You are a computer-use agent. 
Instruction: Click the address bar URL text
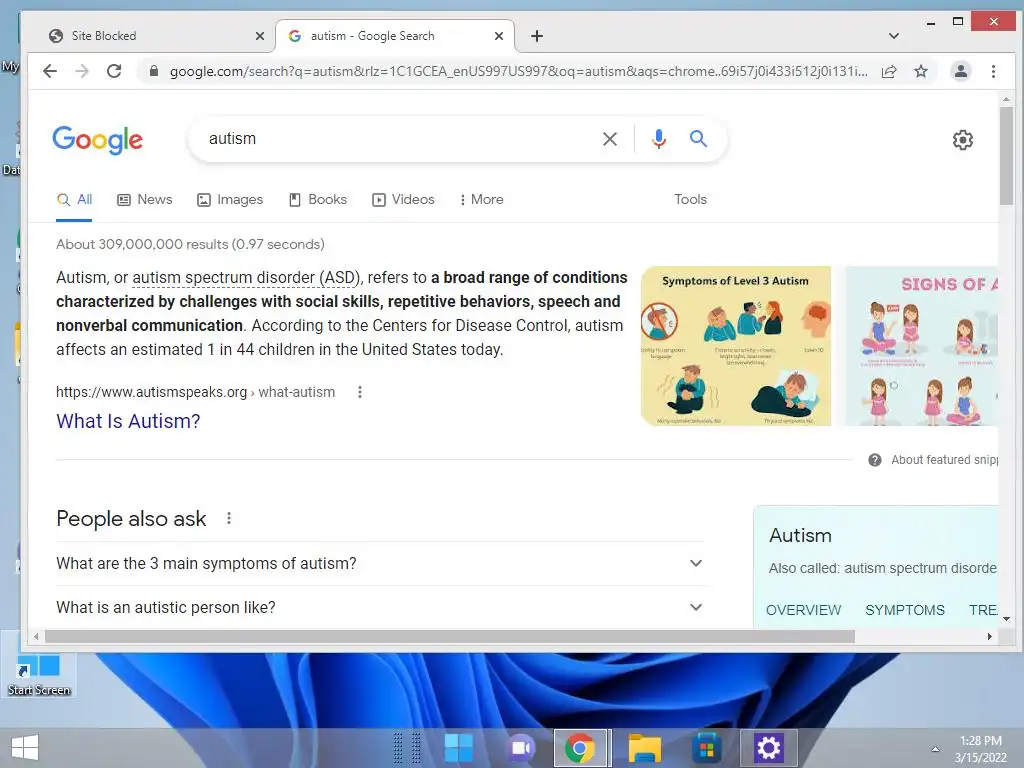click(x=519, y=71)
